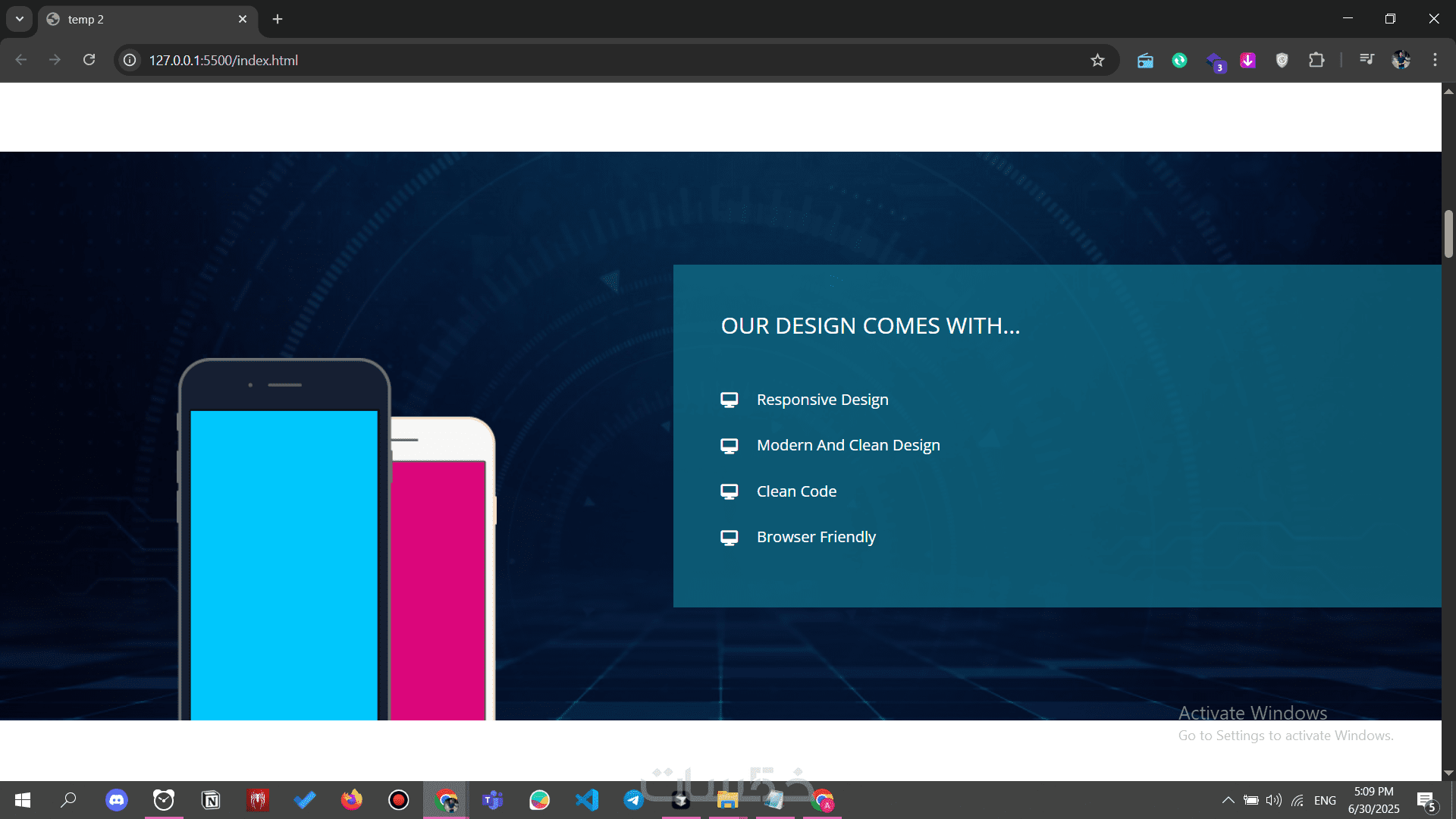View site information icon in address bar
This screenshot has height=819, width=1456.
coord(130,60)
